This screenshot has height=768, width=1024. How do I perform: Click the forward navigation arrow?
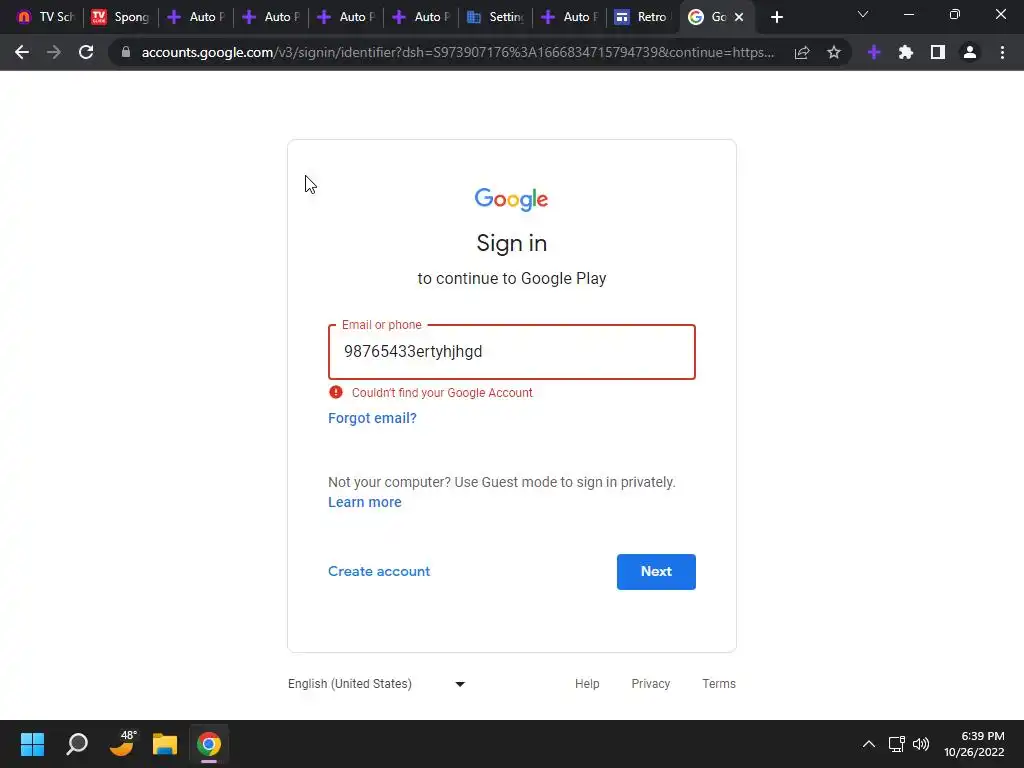[x=54, y=52]
